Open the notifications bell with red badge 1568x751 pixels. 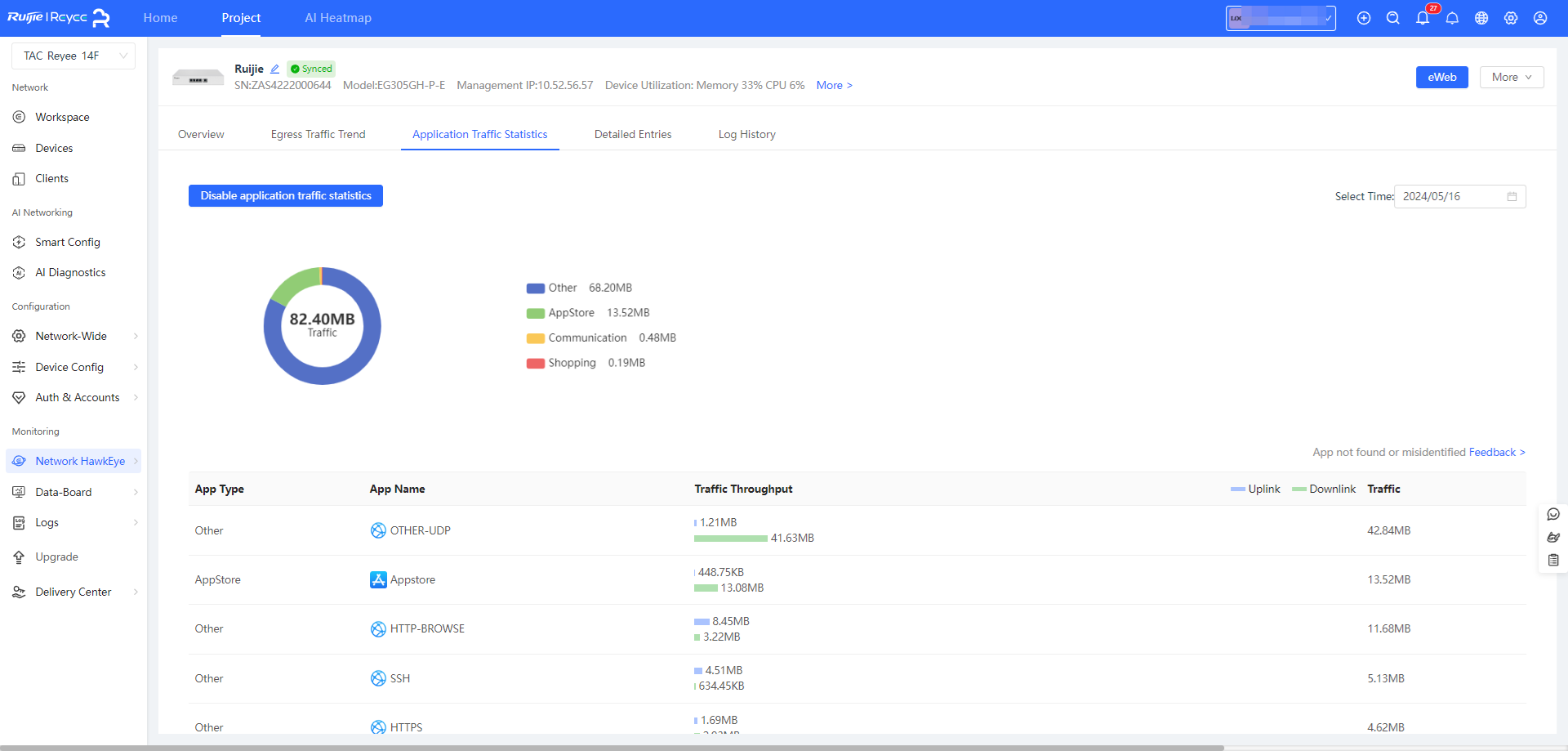click(x=1423, y=18)
